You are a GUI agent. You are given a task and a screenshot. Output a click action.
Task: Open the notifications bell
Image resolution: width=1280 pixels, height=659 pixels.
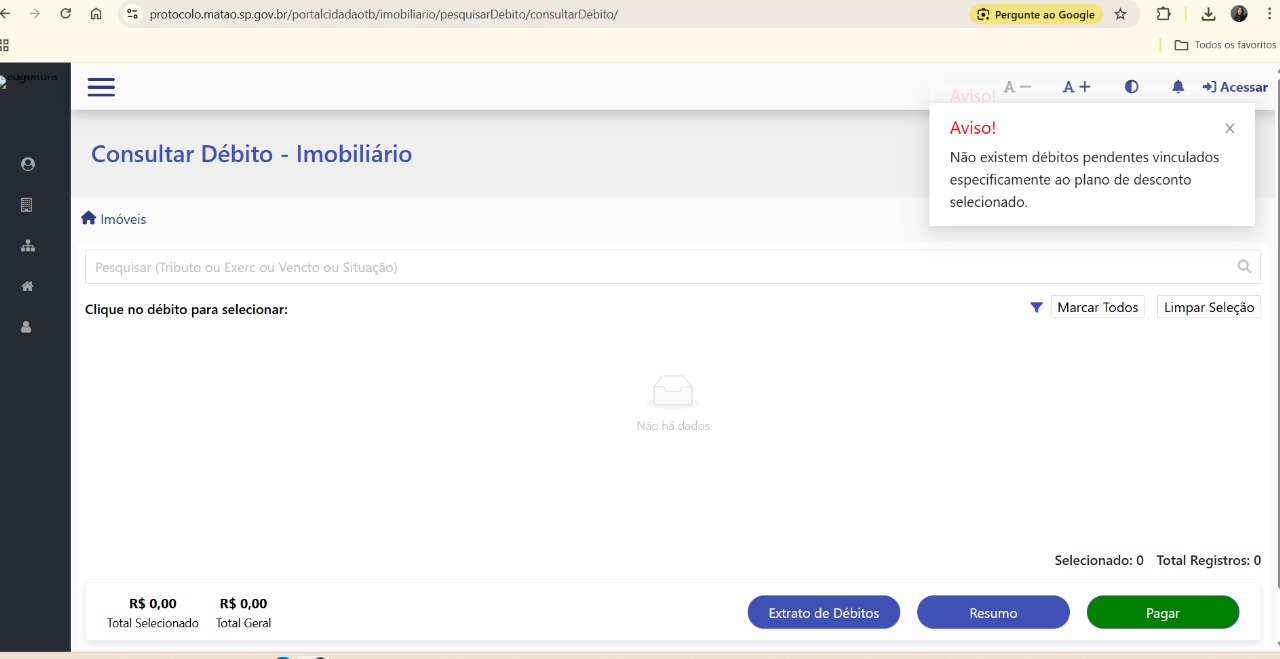[1178, 87]
